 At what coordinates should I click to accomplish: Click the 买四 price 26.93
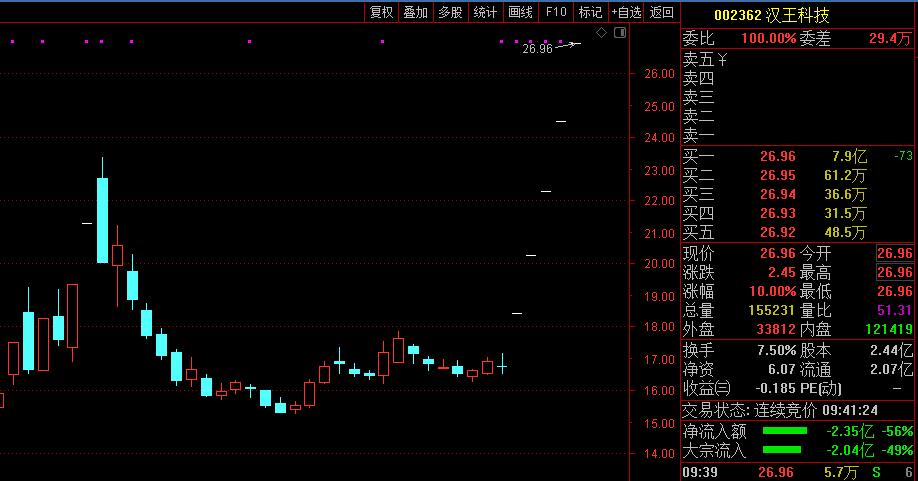pos(777,214)
